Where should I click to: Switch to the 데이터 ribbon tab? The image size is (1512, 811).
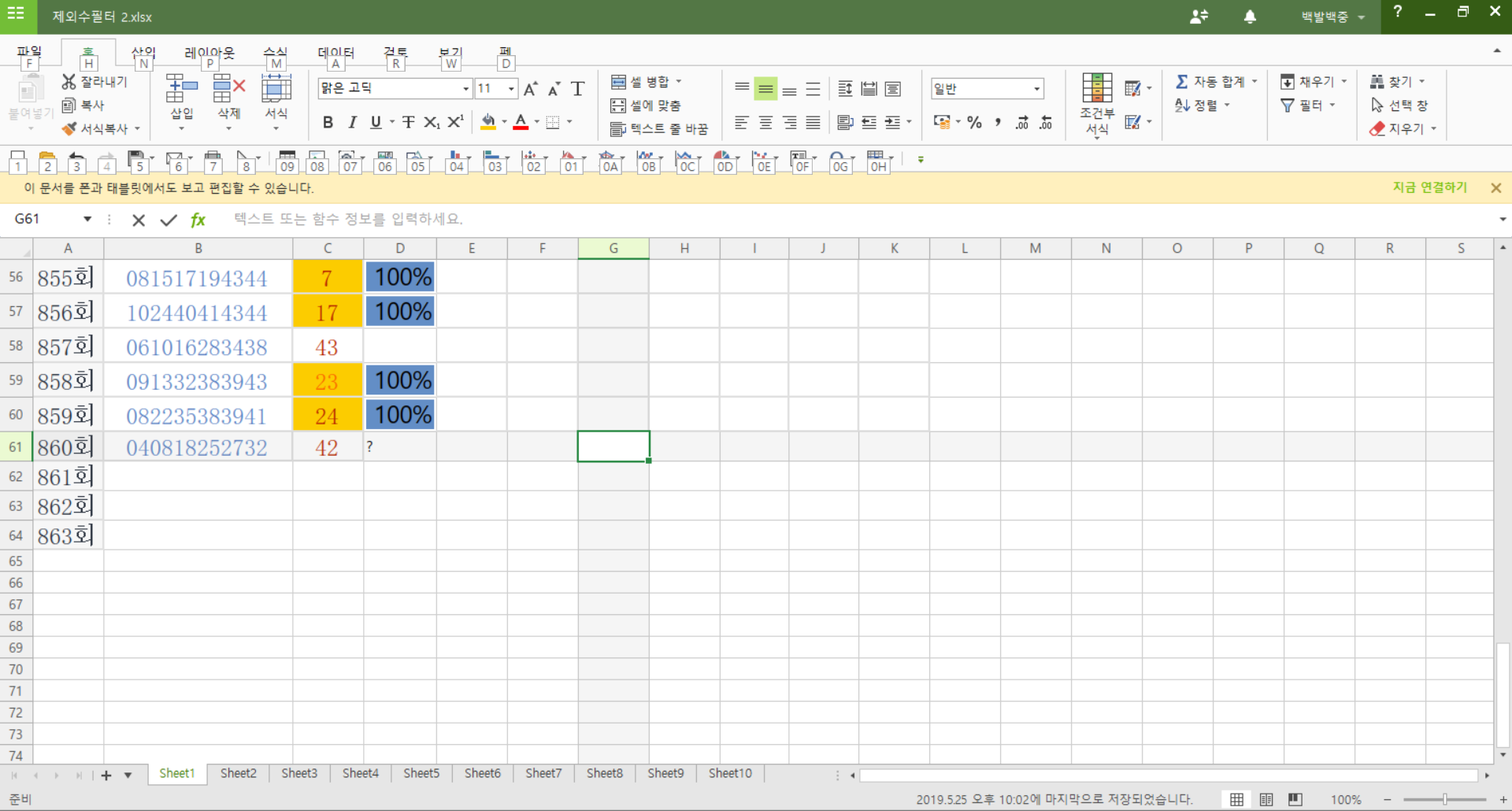tap(335, 53)
